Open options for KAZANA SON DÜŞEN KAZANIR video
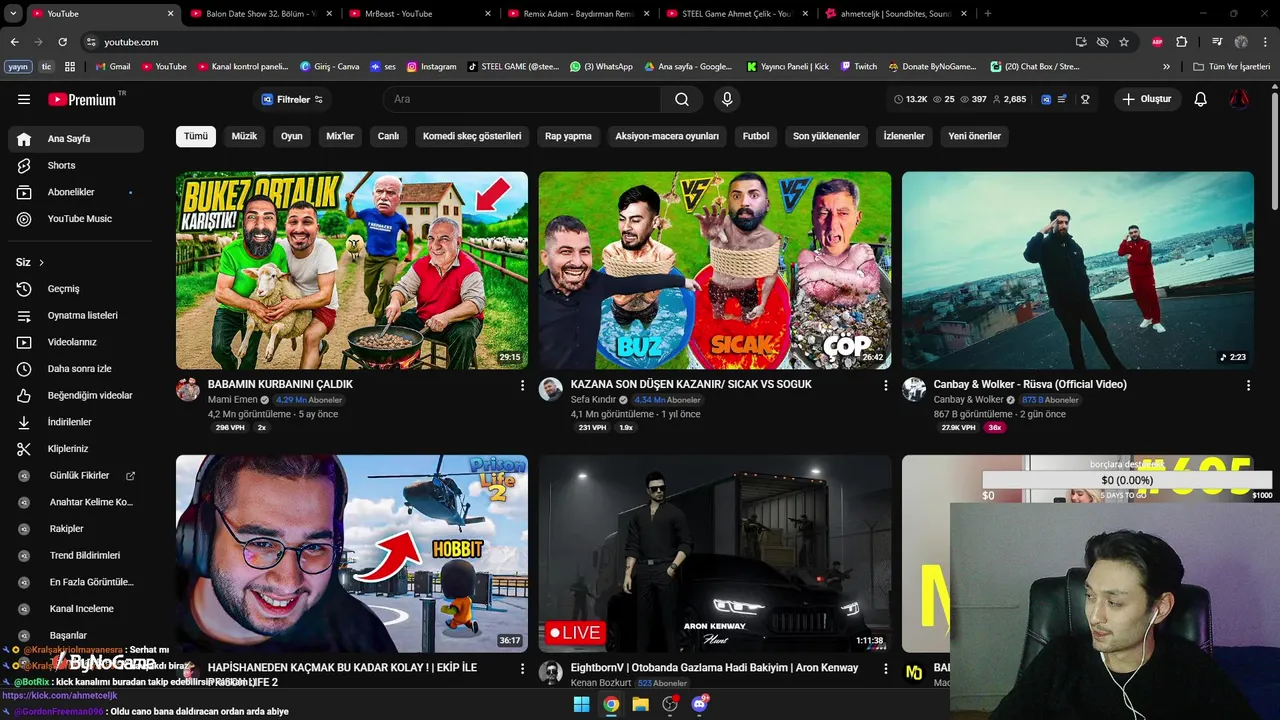1280x720 pixels. 885,385
